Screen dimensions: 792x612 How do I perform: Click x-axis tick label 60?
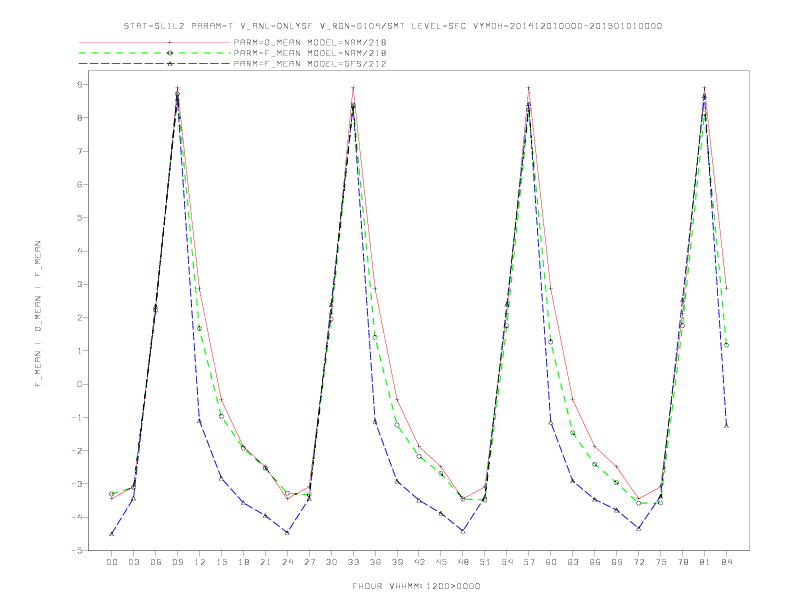tap(551, 562)
